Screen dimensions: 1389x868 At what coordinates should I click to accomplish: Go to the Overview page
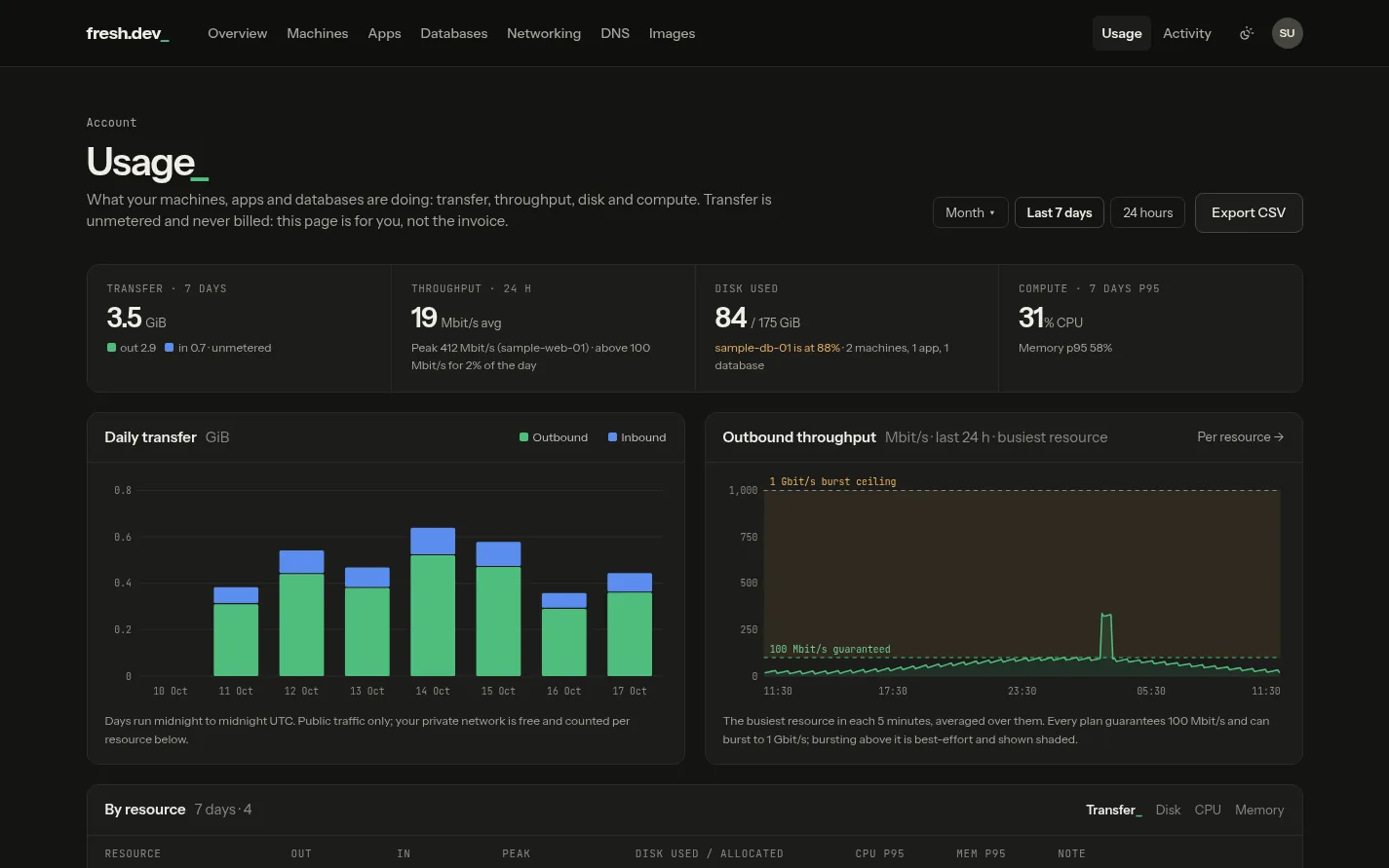(x=237, y=33)
